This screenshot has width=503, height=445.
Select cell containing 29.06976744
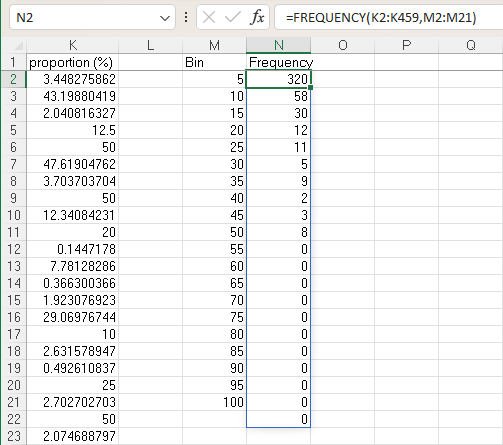pyautogui.click(x=73, y=317)
